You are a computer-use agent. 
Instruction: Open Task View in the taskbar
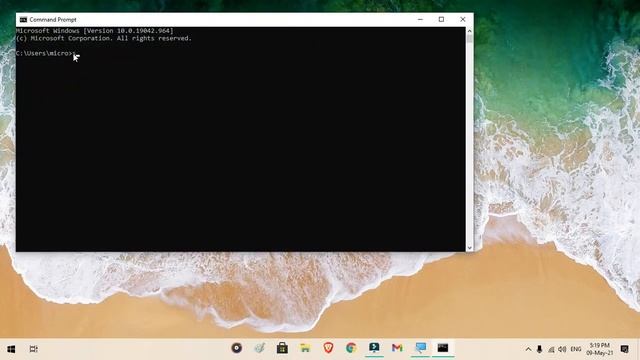(x=33, y=349)
